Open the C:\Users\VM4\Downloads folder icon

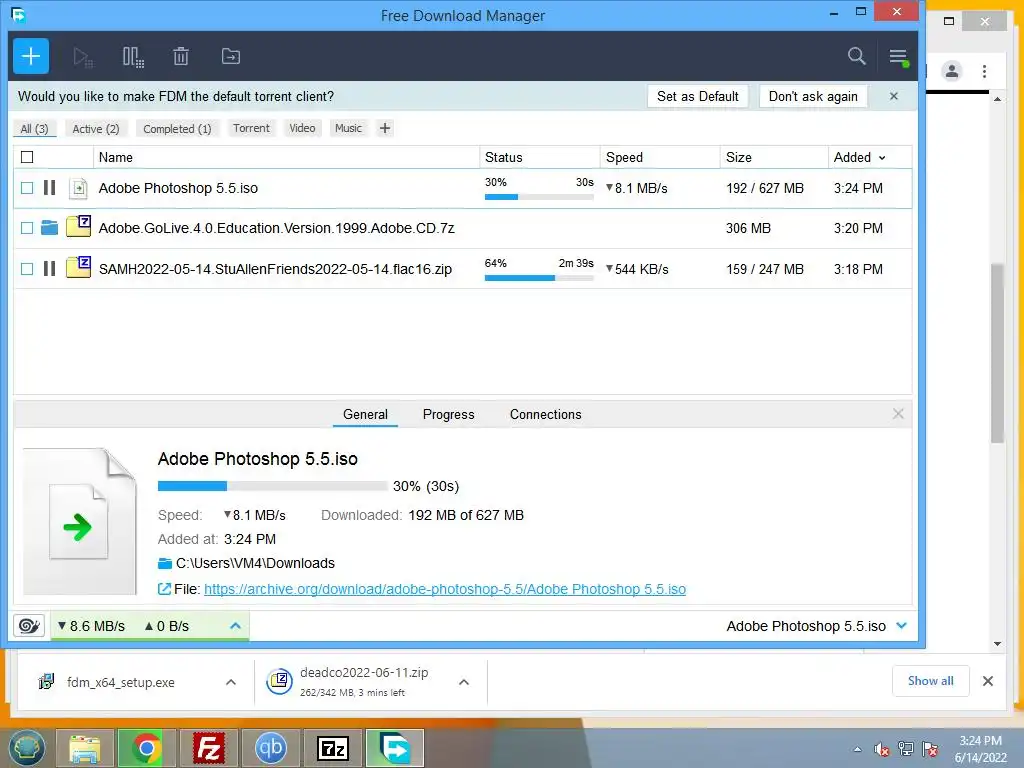tap(165, 564)
